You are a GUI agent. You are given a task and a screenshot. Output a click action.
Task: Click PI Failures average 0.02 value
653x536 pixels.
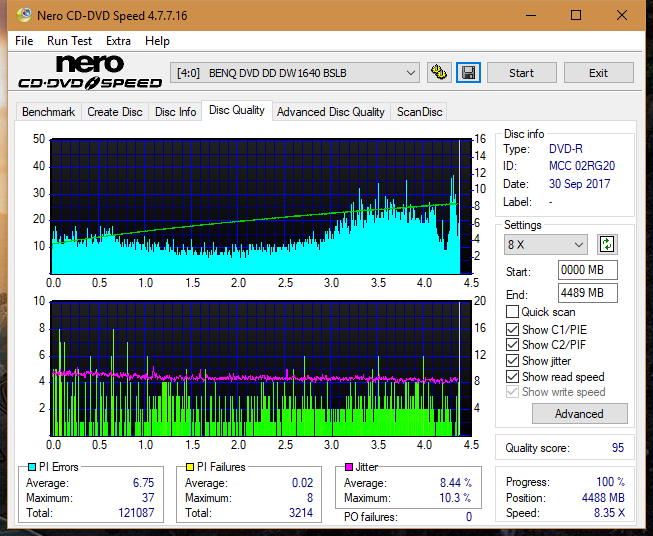tap(302, 483)
